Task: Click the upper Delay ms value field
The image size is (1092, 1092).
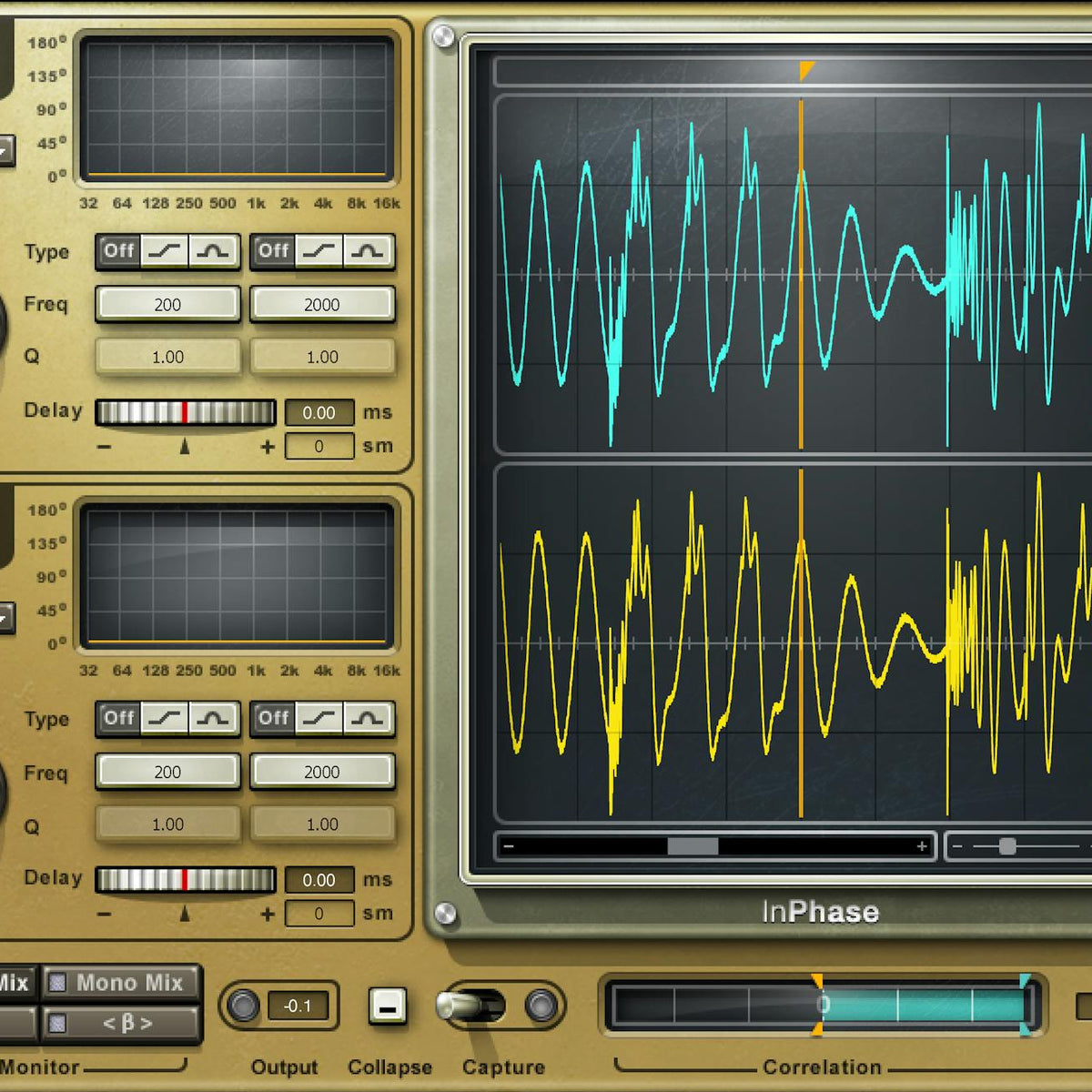Action: pos(319,413)
